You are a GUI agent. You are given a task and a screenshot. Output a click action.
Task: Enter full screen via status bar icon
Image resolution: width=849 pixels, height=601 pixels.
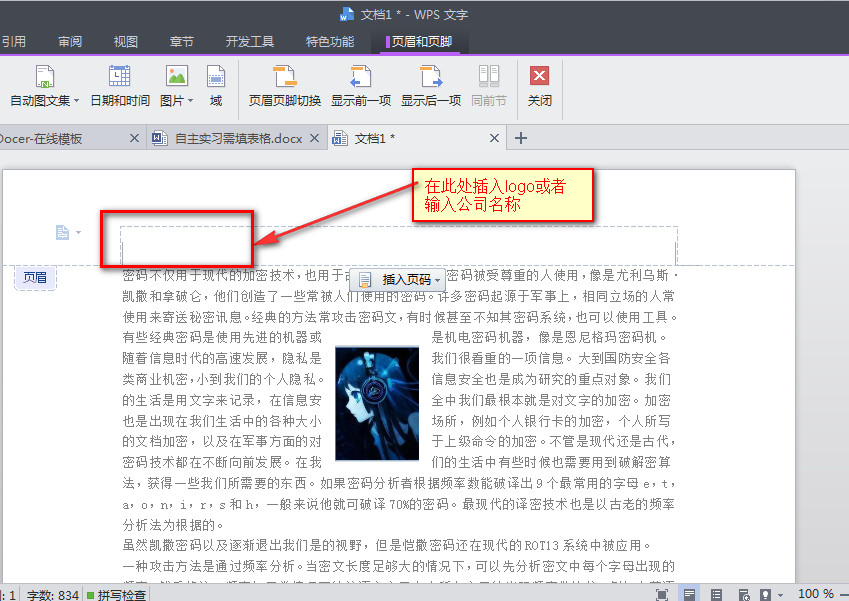662,593
